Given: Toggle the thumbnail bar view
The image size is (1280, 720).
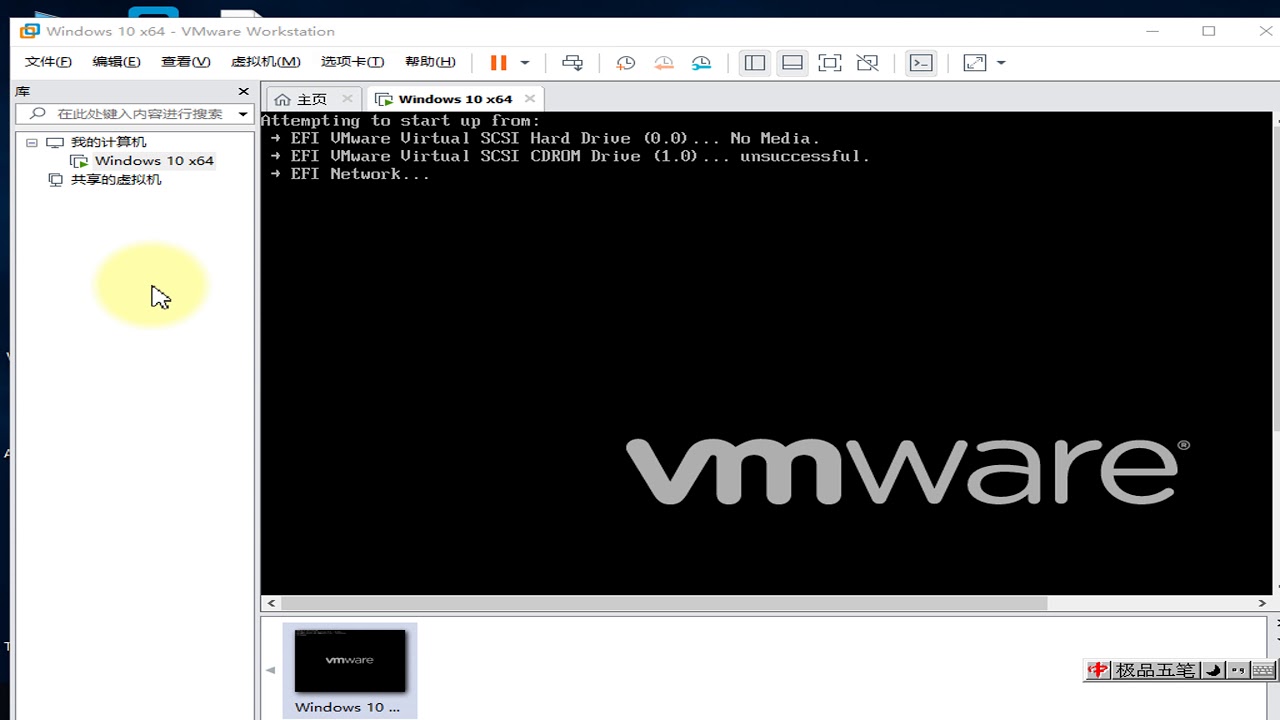Looking at the screenshot, I should point(792,63).
